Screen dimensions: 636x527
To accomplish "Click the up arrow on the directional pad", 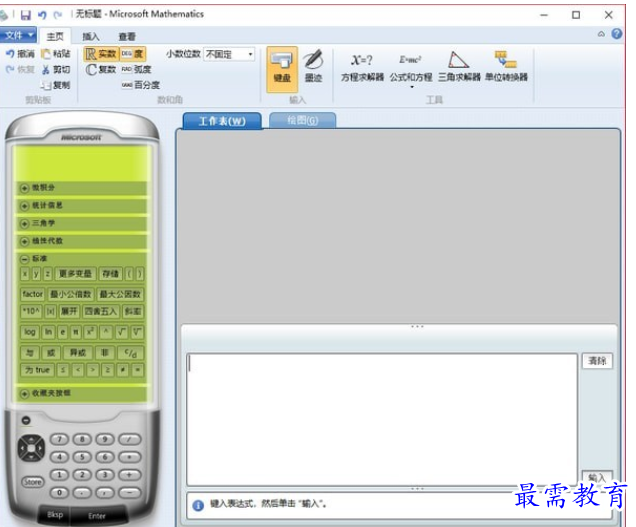I will pos(31,439).
